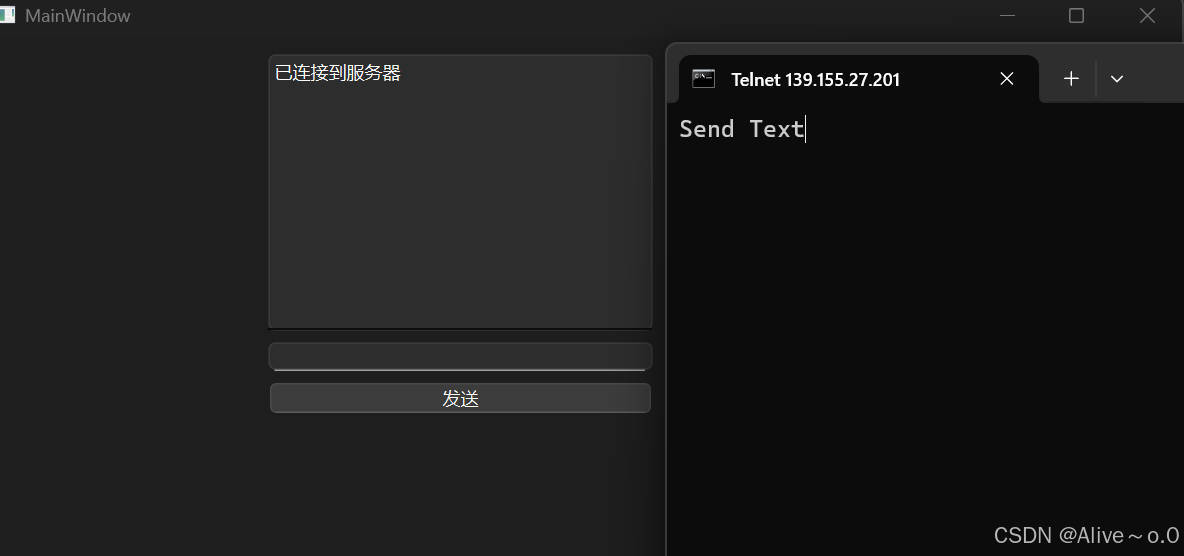The height and width of the screenshot is (556, 1184).
Task: Close the Telnet 139.155.27.201 tab
Action: [x=1007, y=79]
